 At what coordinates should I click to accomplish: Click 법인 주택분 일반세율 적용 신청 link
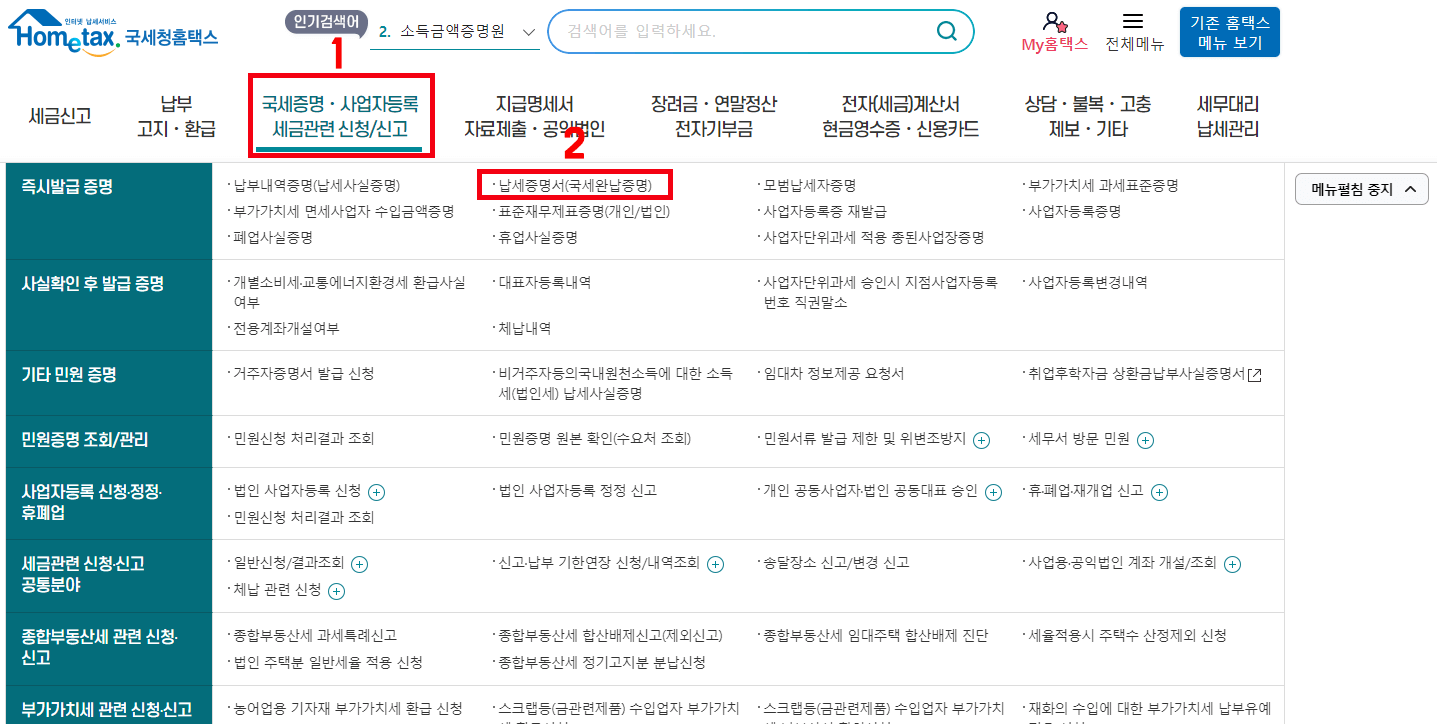tap(327, 662)
